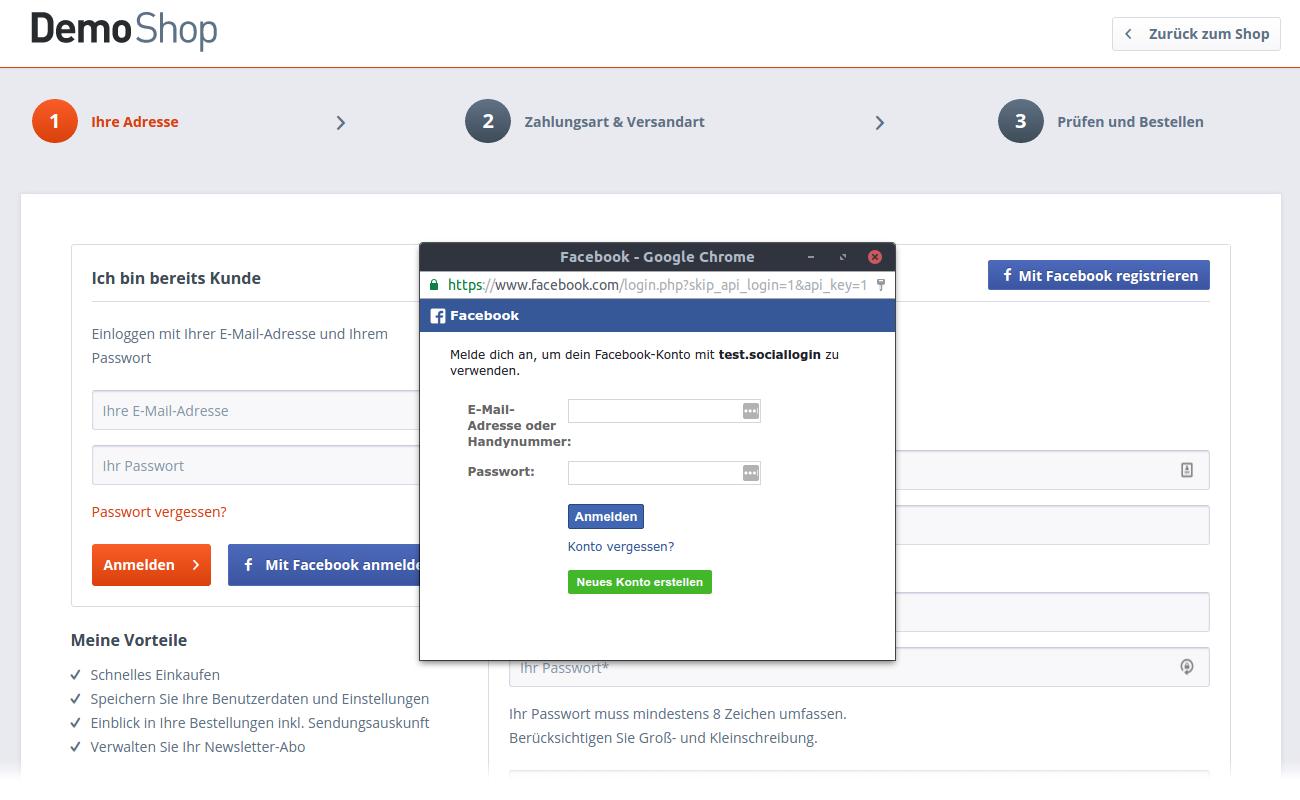Close the Facebook Chrome popup window
The height and width of the screenshot is (800, 1300).
875,257
